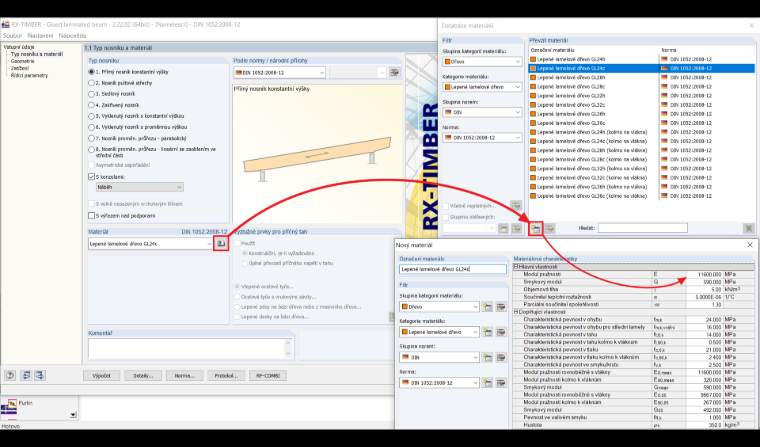Open the Materiál combo showing Lepené lamelové dřevo GL24c
Screen dimensions: 760x447
coord(150,244)
